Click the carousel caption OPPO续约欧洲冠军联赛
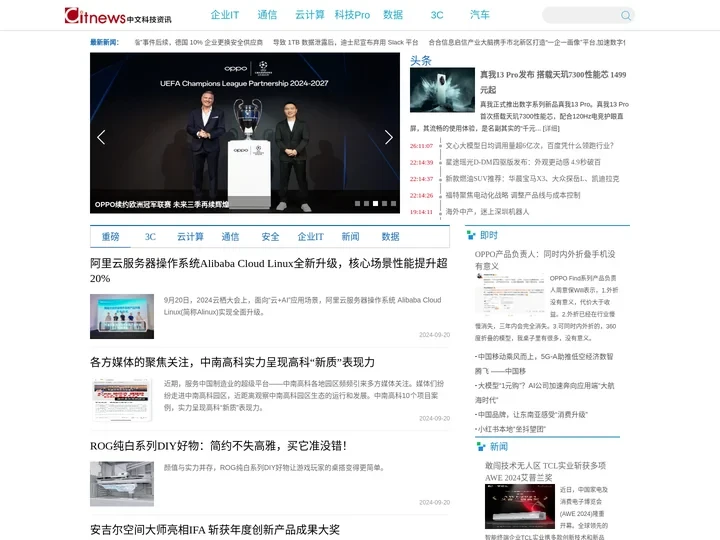 tap(162, 204)
